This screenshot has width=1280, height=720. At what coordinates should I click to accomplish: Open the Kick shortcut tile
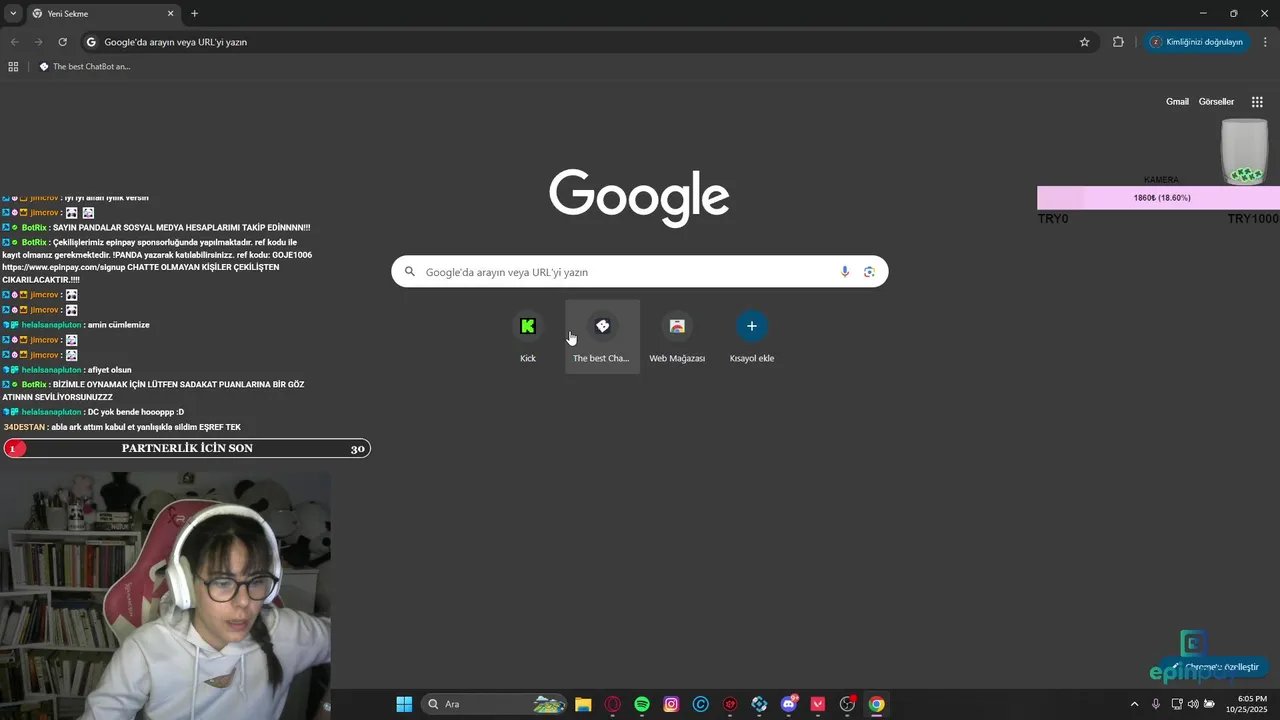point(528,337)
